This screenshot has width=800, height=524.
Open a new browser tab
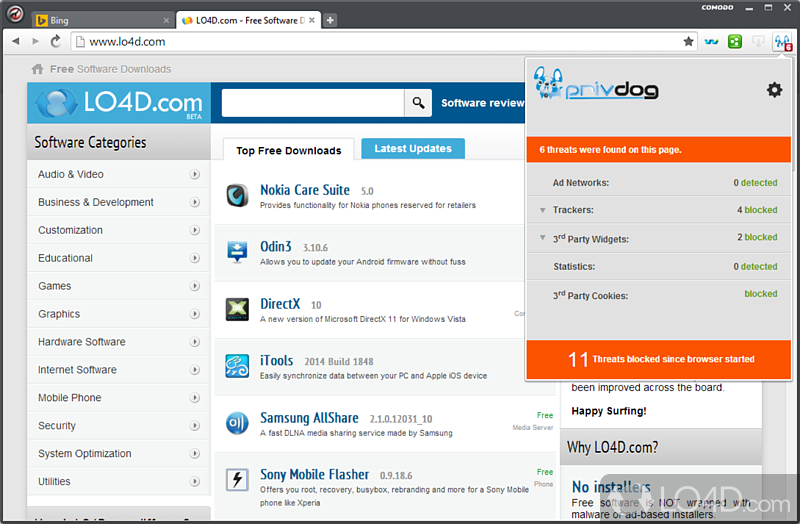tap(330, 20)
